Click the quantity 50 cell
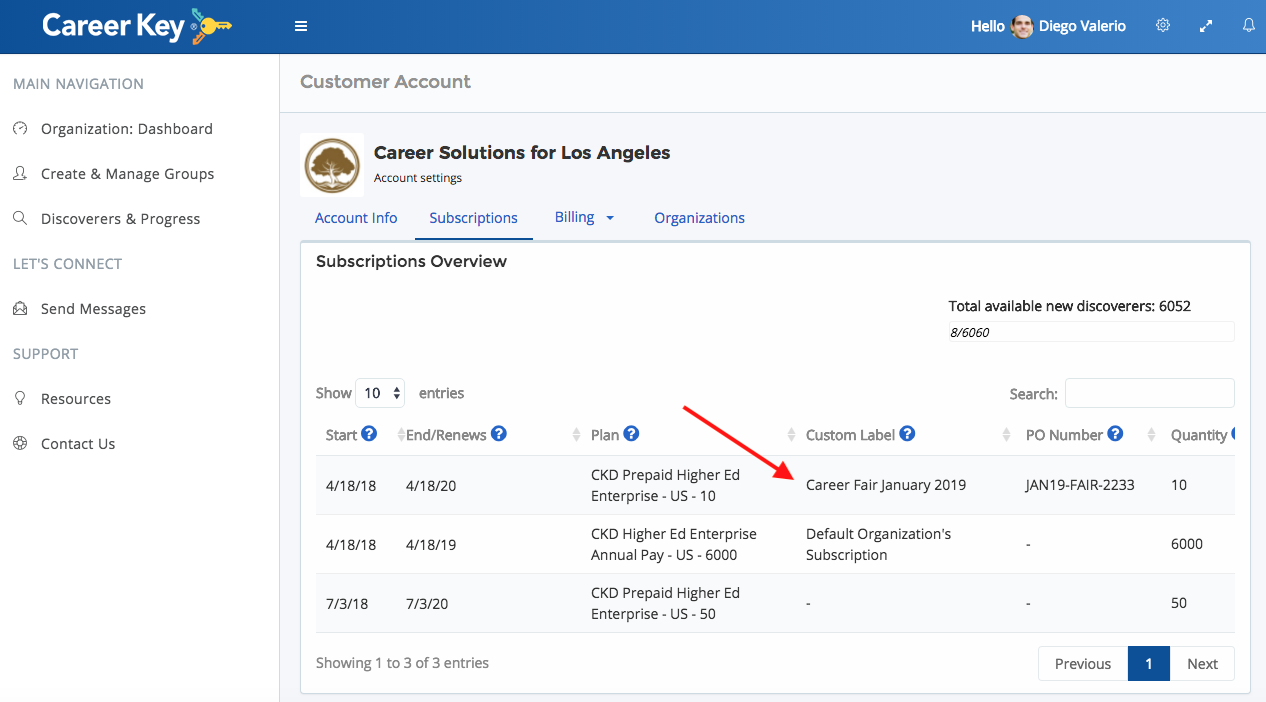This screenshot has height=702, width=1266. click(x=1179, y=604)
